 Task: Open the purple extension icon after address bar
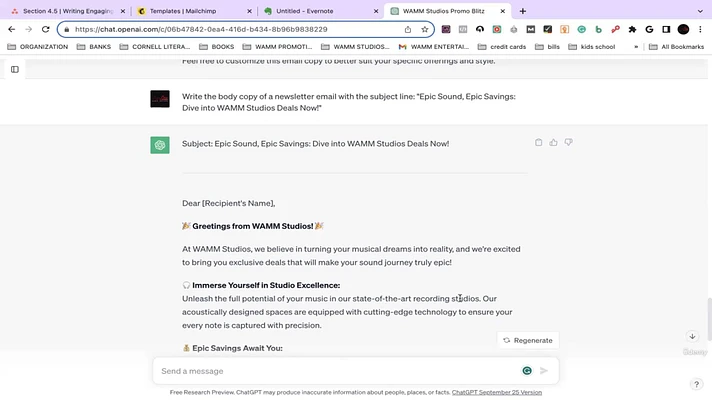click(446, 30)
